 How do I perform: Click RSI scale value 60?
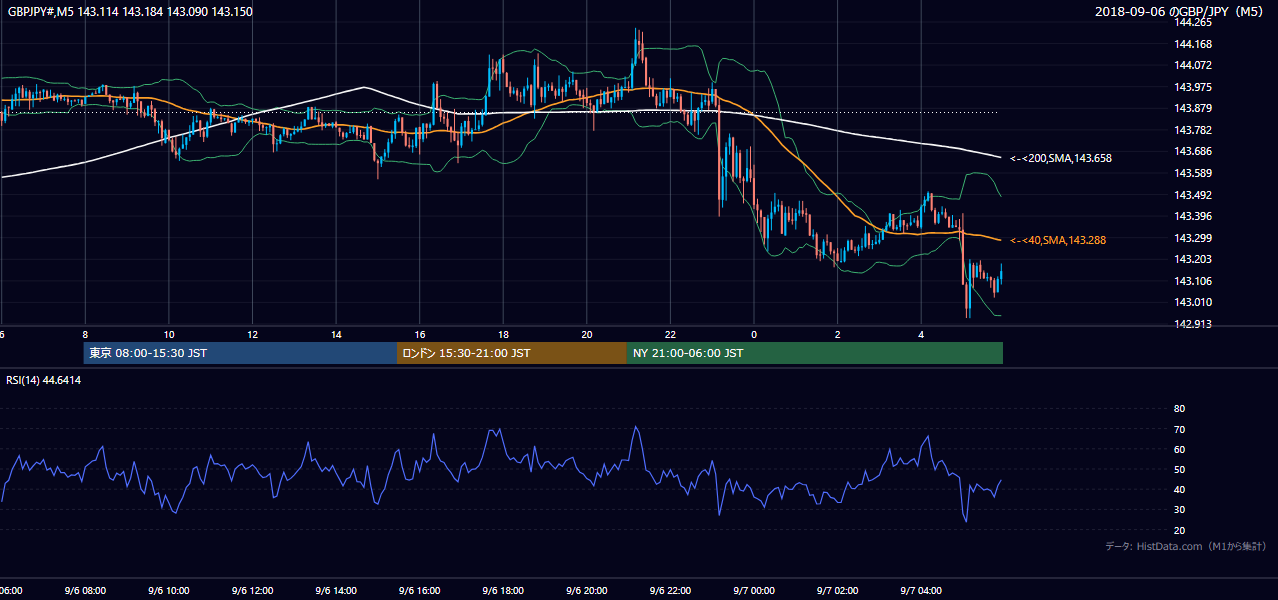[x=1179, y=449]
